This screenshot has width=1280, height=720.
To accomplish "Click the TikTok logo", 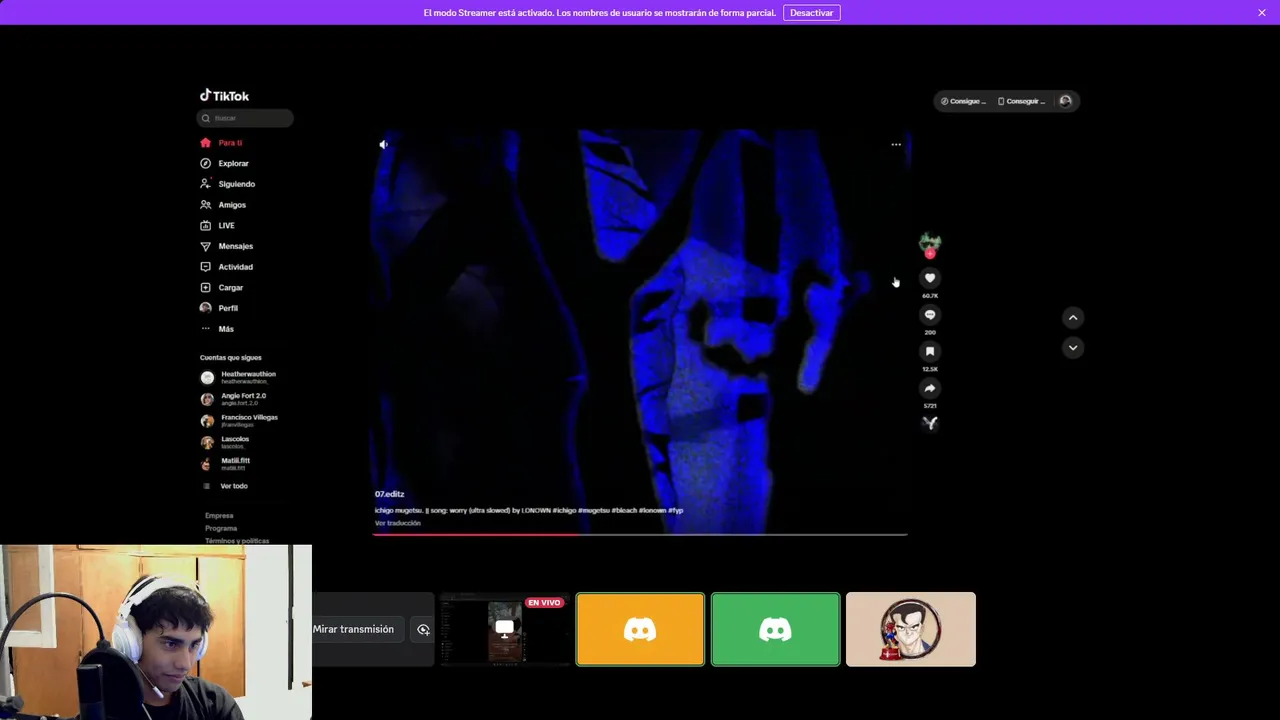I will coord(224,96).
